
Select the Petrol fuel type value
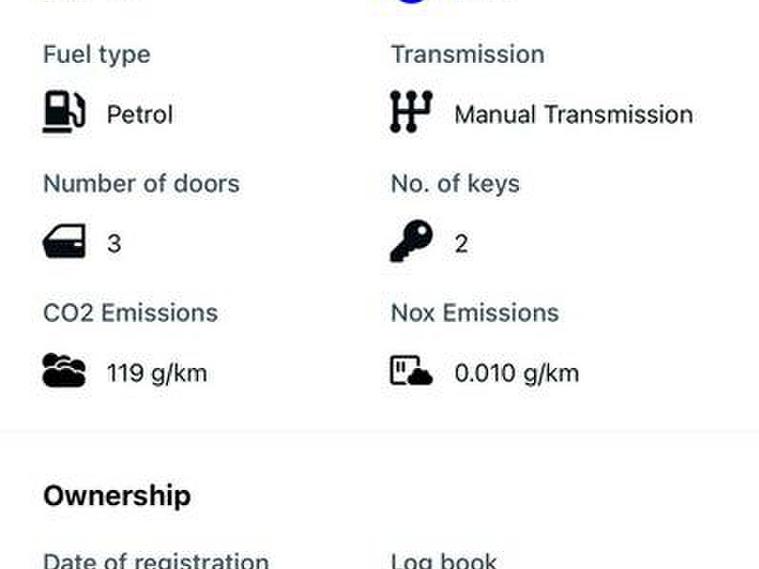(140, 114)
